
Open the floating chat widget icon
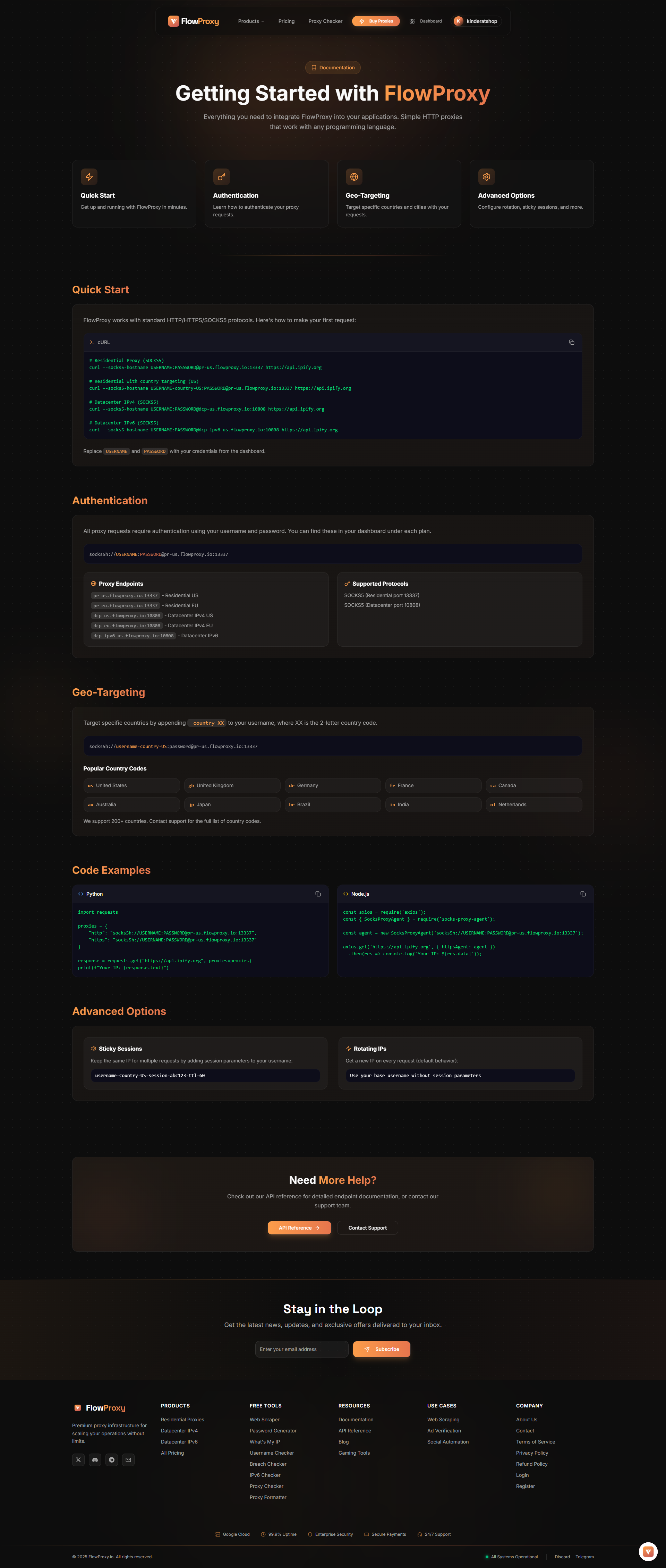pos(648,1552)
